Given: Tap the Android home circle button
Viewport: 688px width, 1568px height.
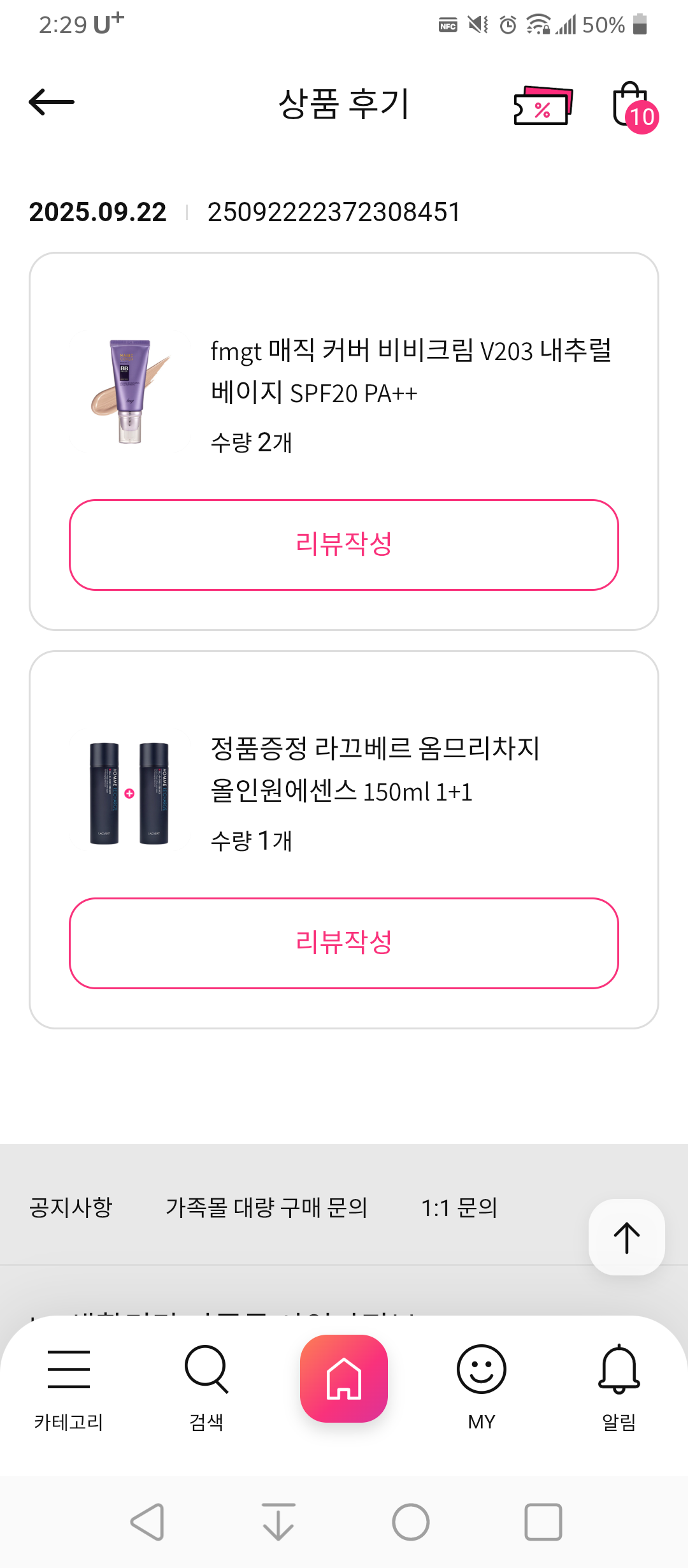Looking at the screenshot, I should (x=411, y=1522).
